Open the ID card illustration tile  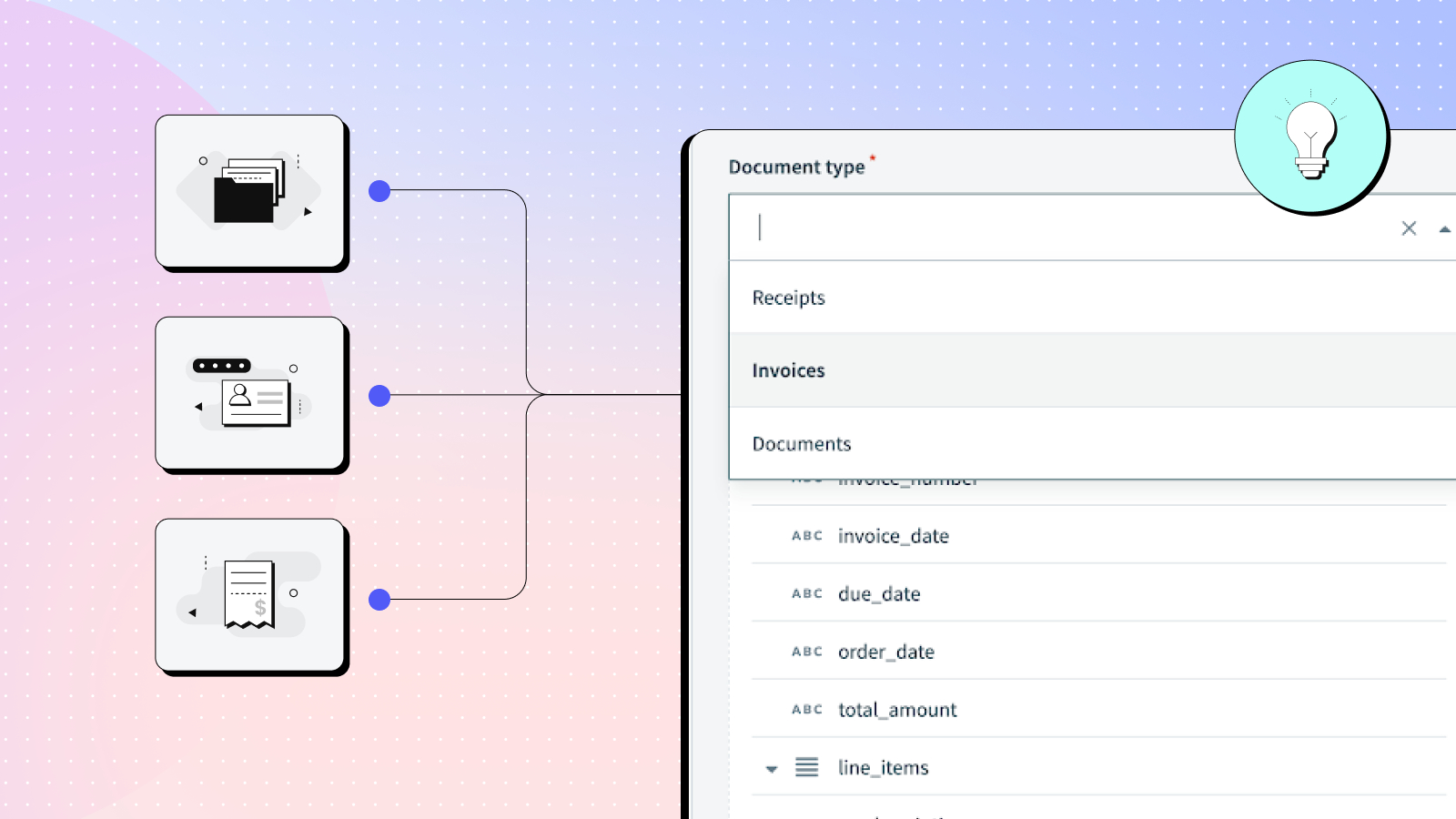point(251,394)
